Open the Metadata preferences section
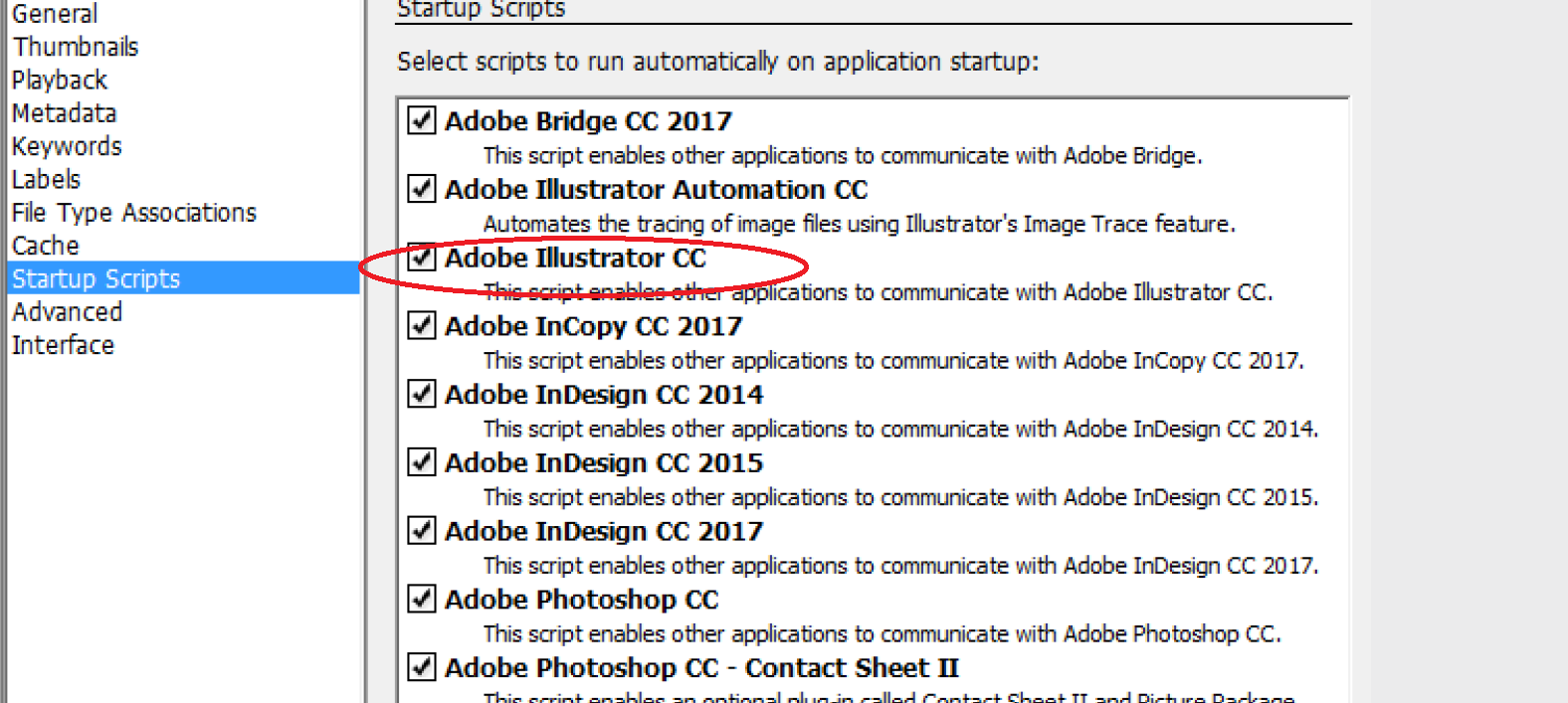The image size is (1568, 703). click(65, 113)
